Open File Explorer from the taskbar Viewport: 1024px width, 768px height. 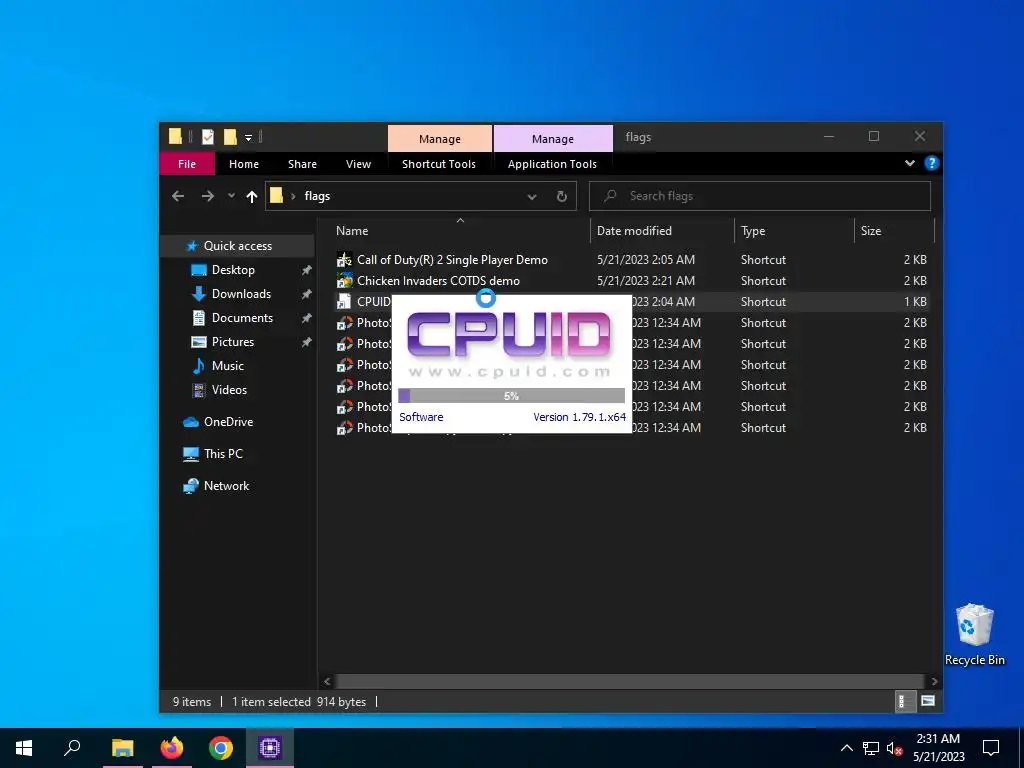tap(122, 748)
